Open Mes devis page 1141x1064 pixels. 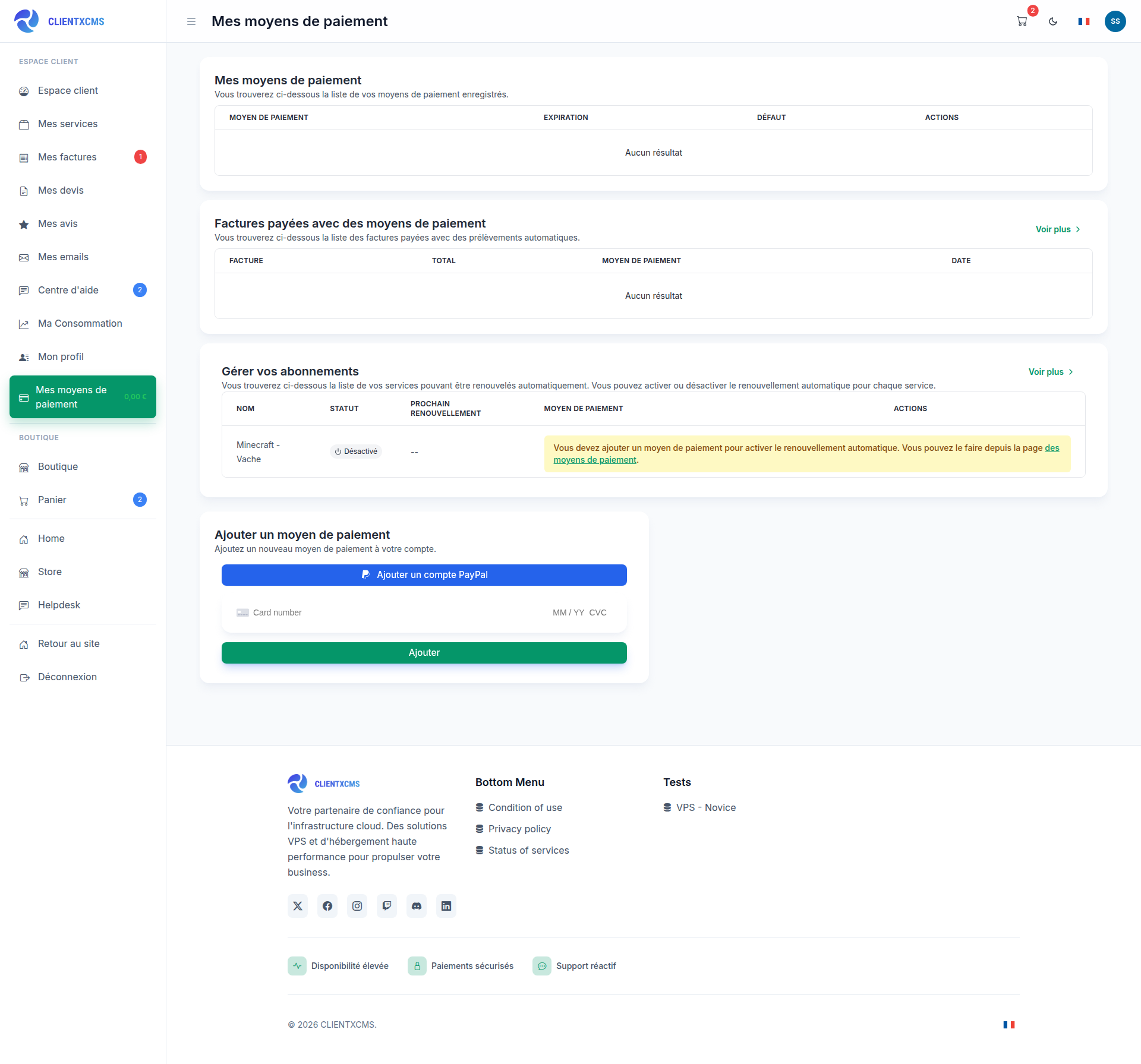pyautogui.click(x=83, y=190)
